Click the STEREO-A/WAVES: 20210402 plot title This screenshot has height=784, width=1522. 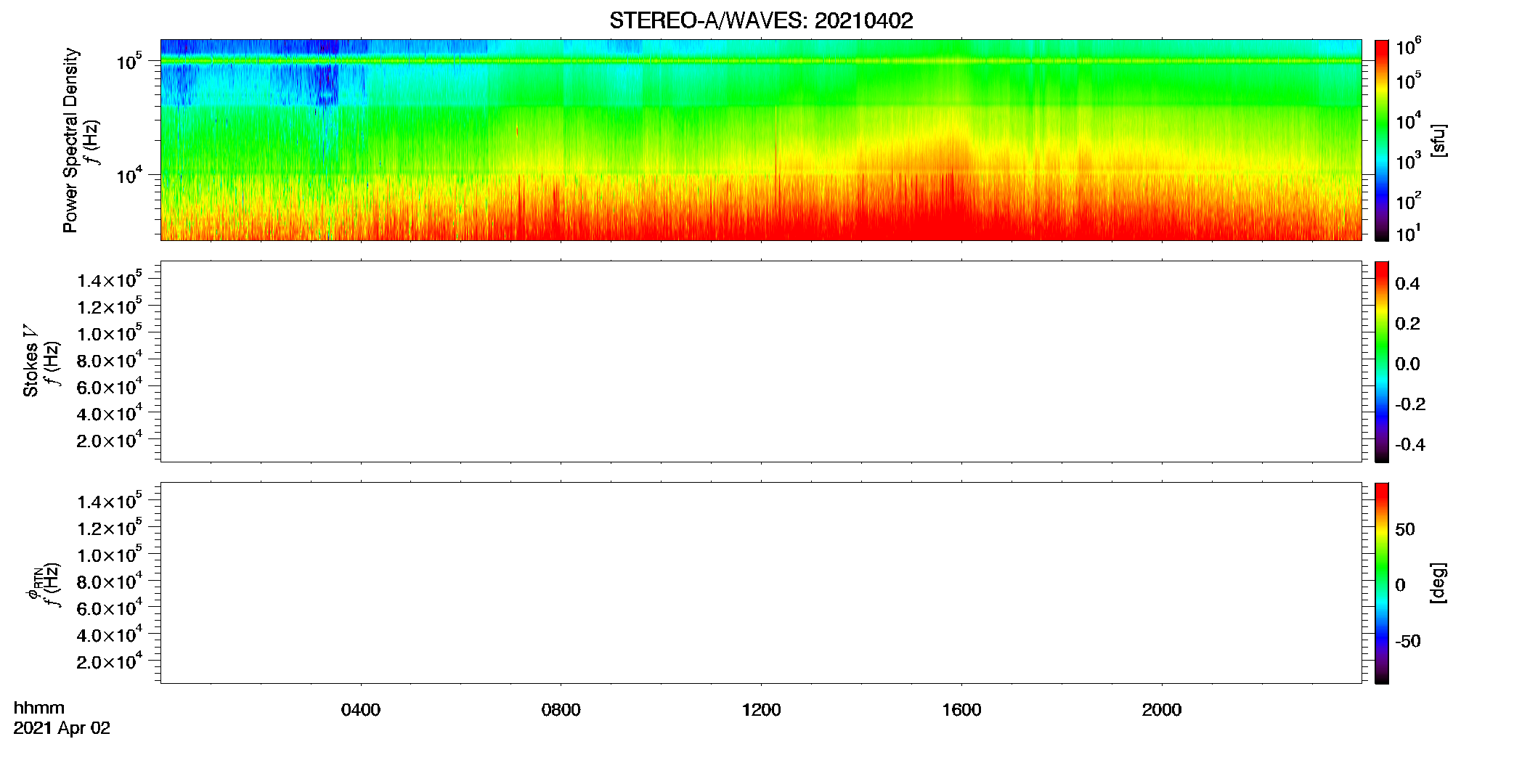coord(761,20)
